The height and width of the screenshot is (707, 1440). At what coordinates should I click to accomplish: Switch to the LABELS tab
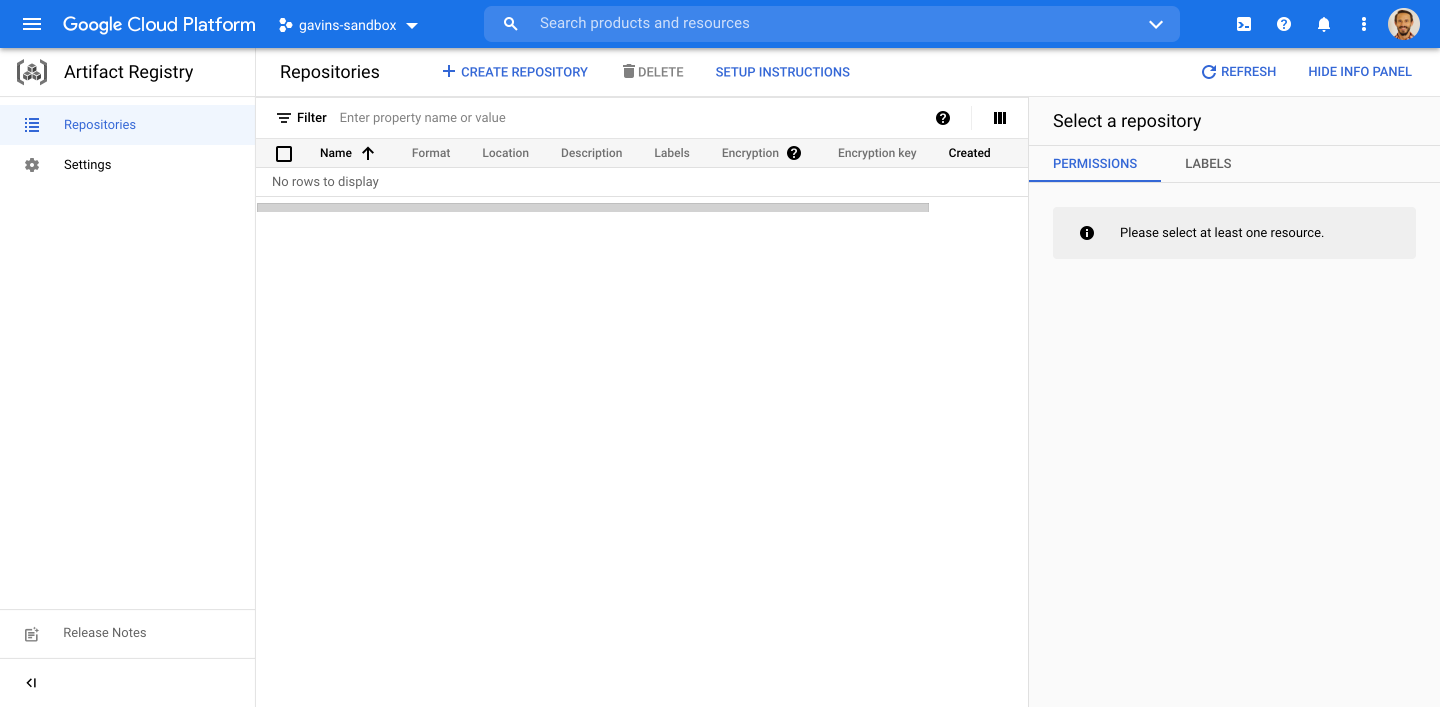(1207, 163)
